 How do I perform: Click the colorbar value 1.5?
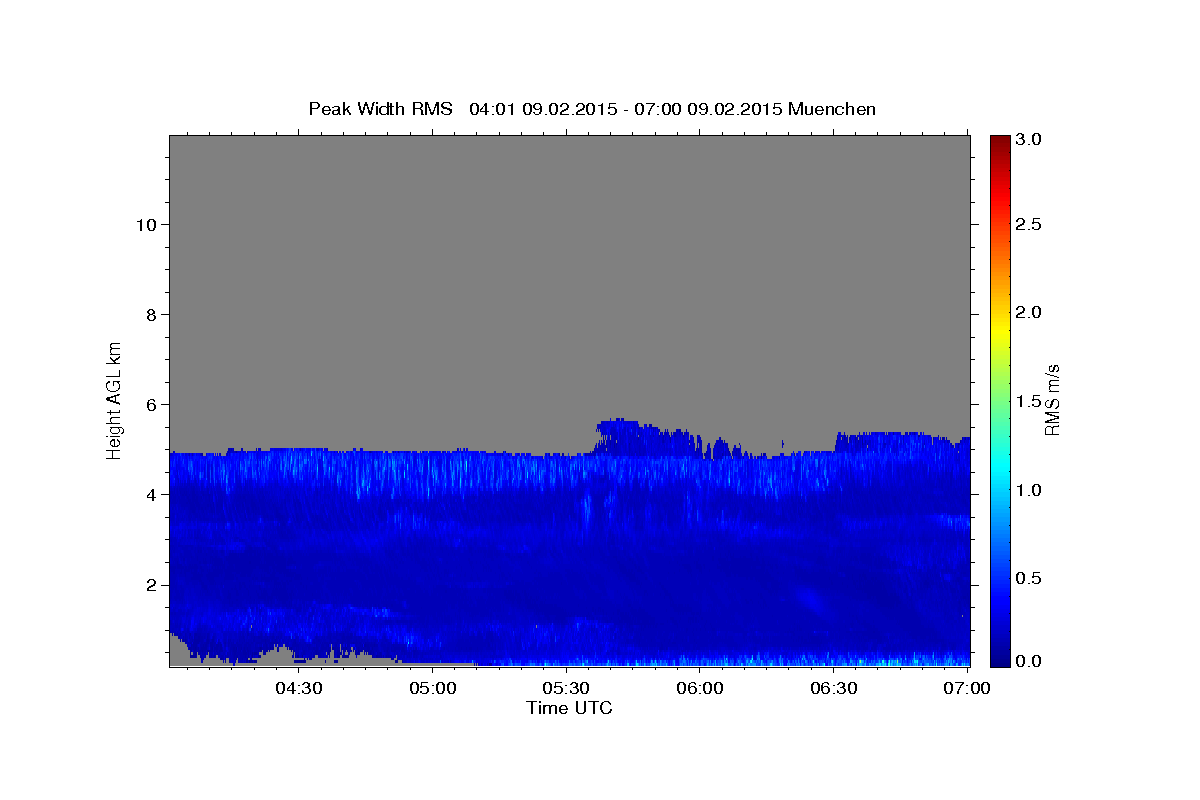tap(1029, 401)
